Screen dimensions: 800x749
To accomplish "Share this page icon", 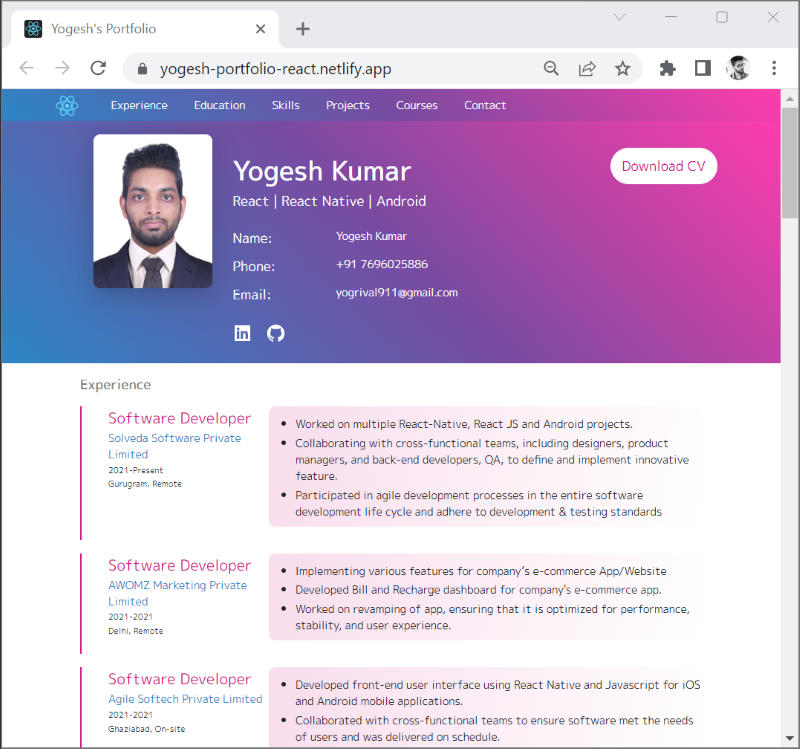I will click(x=587, y=68).
